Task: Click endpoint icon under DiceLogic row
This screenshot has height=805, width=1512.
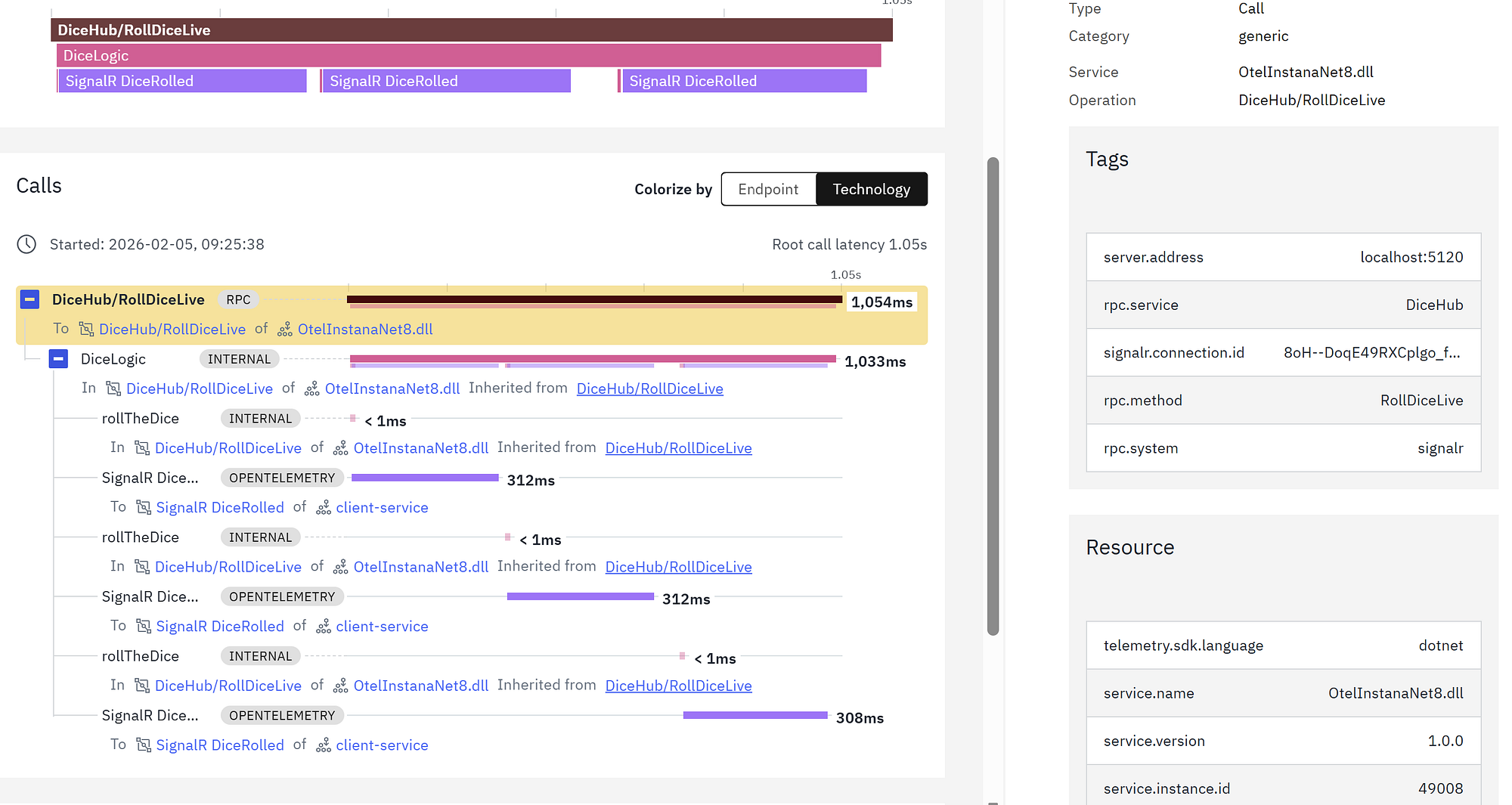Action: (113, 389)
